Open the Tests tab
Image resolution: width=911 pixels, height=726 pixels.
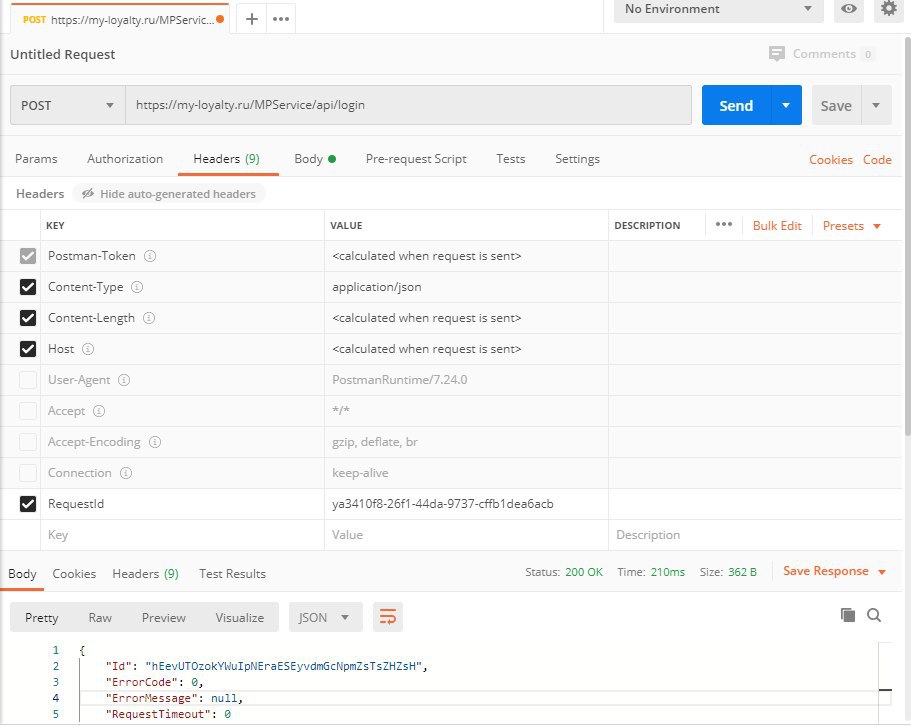click(511, 159)
